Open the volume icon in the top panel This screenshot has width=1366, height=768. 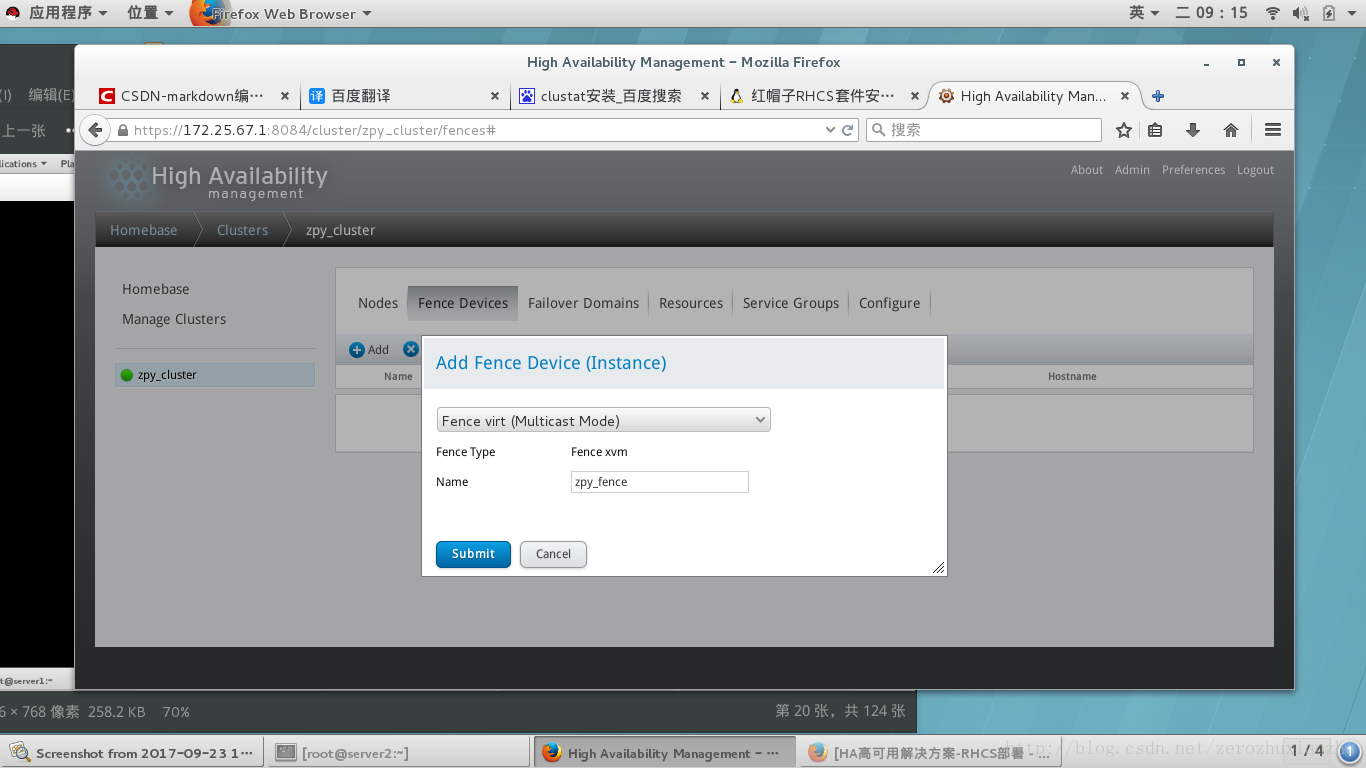click(x=1300, y=13)
